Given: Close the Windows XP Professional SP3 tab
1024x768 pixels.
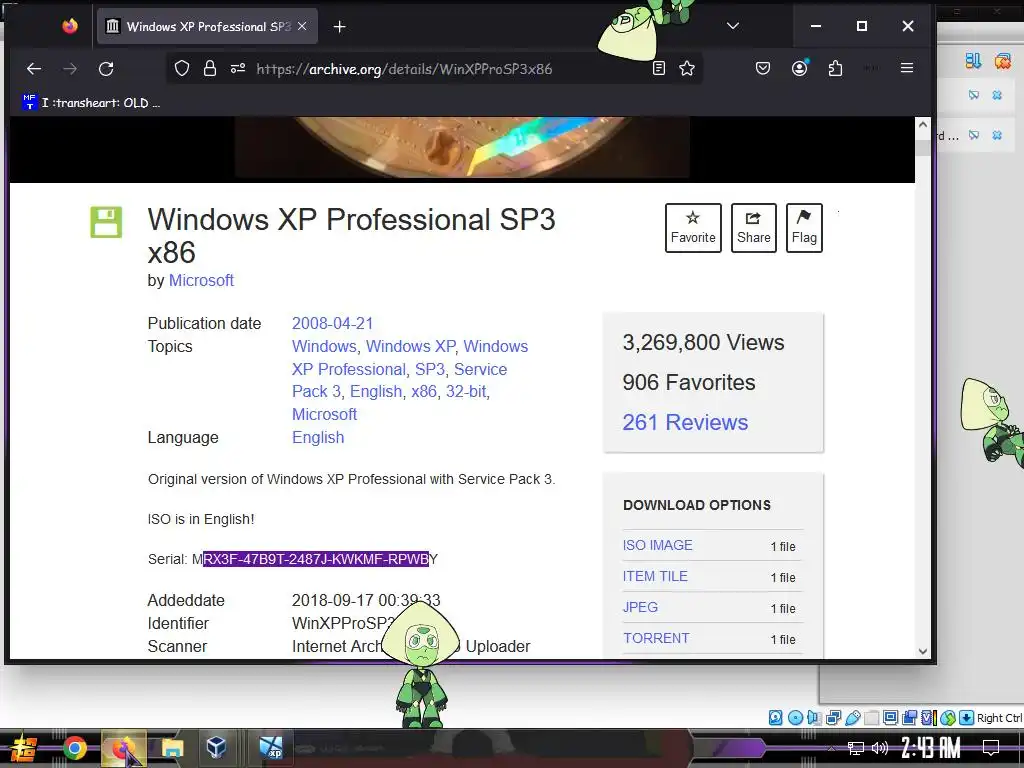Looking at the screenshot, I should [x=302, y=26].
